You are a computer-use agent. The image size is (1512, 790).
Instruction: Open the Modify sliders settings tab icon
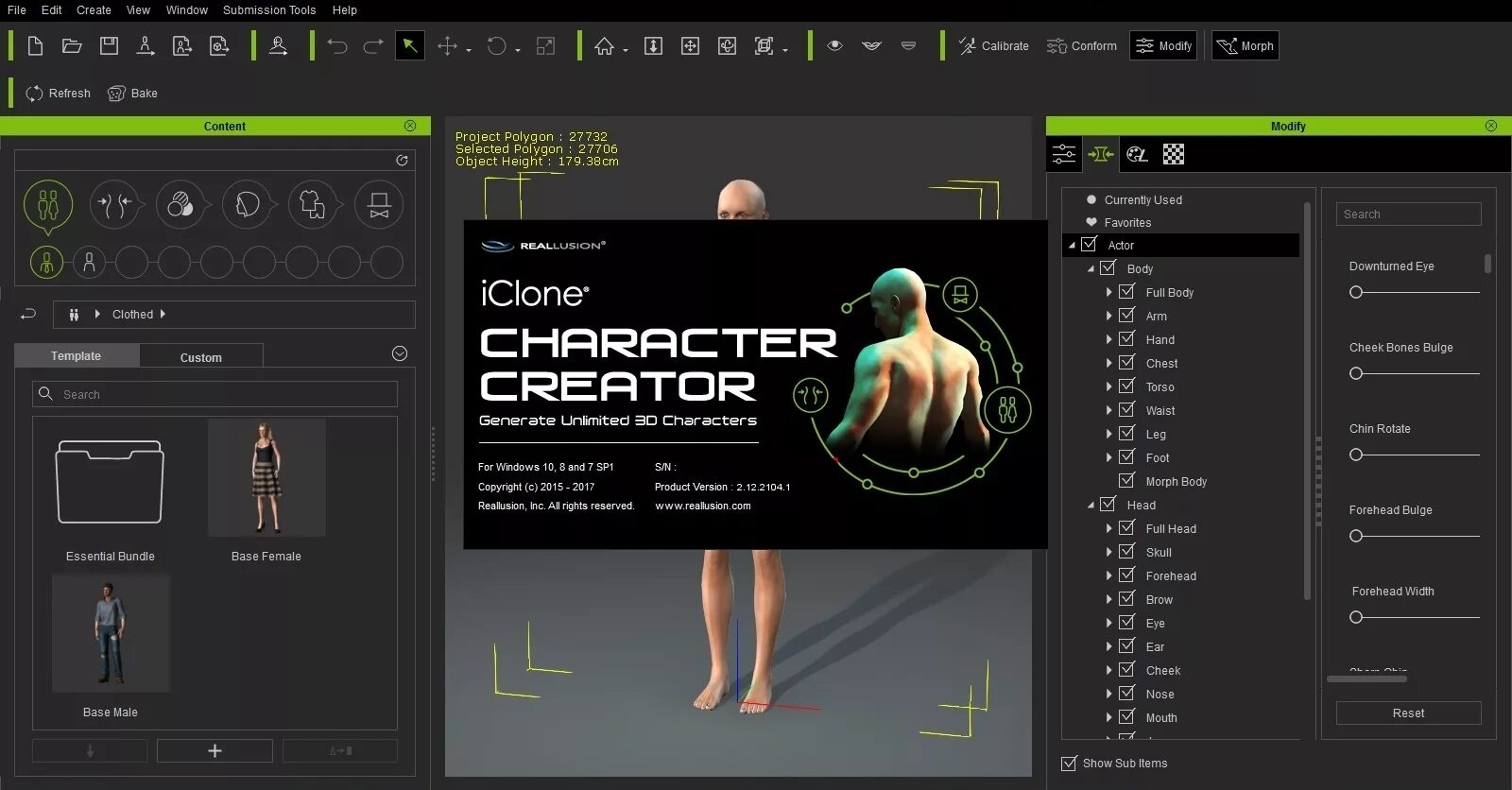coord(1064,154)
